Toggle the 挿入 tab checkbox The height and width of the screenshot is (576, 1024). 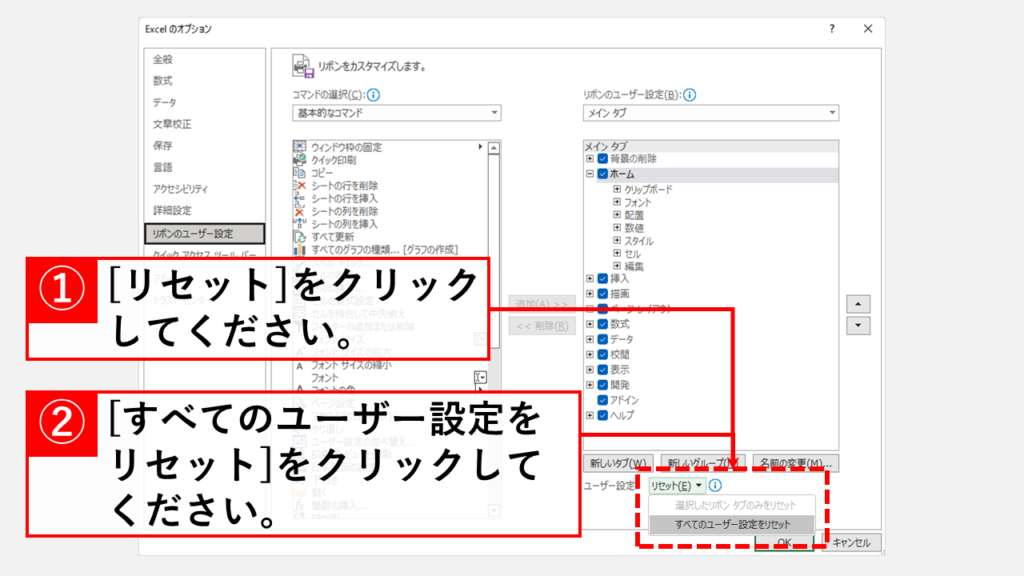coord(603,278)
